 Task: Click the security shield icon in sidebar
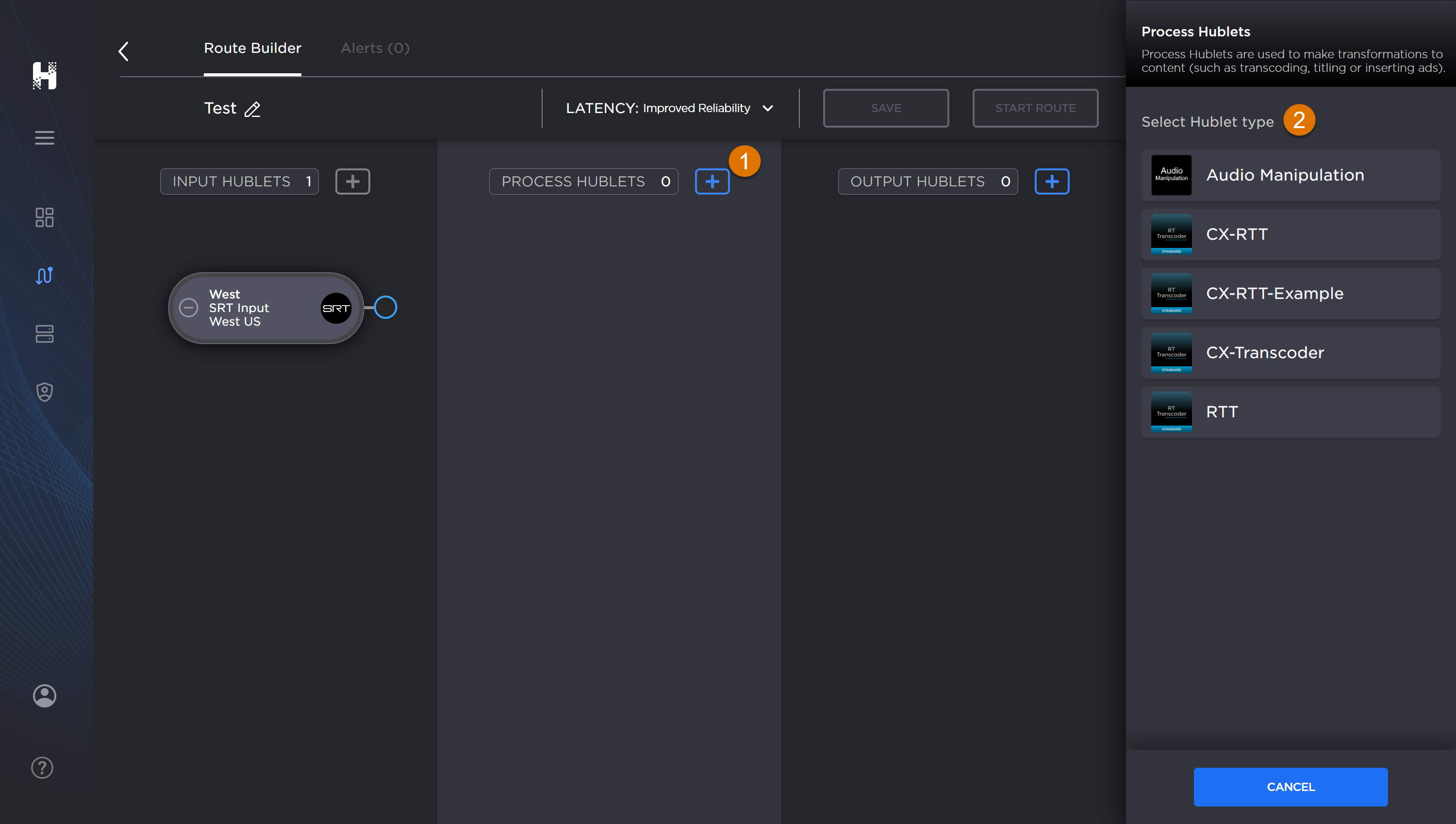coord(45,392)
